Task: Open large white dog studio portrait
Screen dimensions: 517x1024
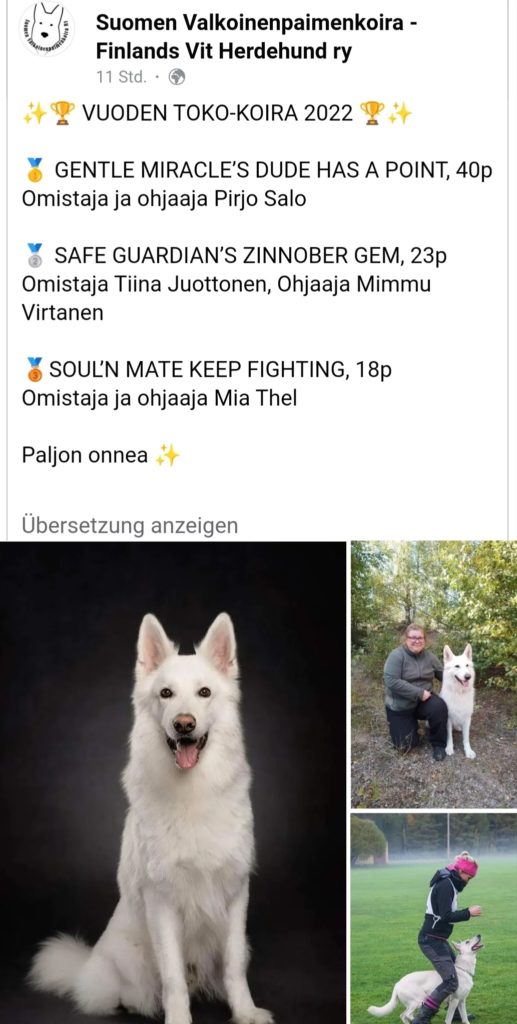Action: coord(173,782)
